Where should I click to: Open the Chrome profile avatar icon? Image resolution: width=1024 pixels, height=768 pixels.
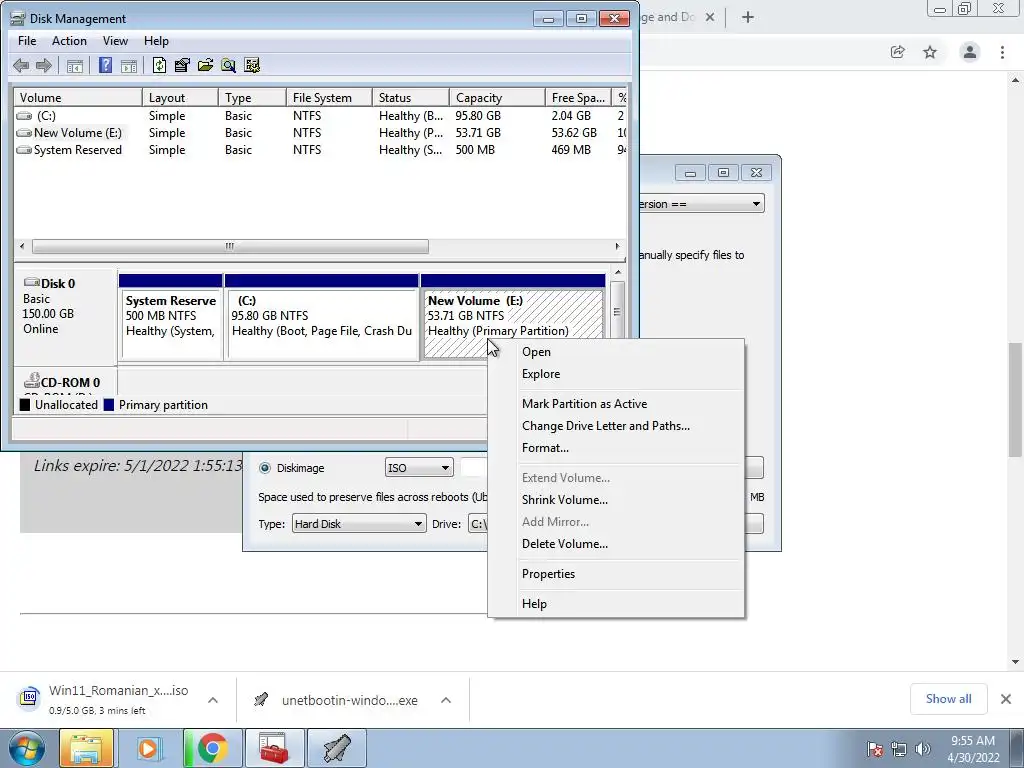[x=970, y=52]
